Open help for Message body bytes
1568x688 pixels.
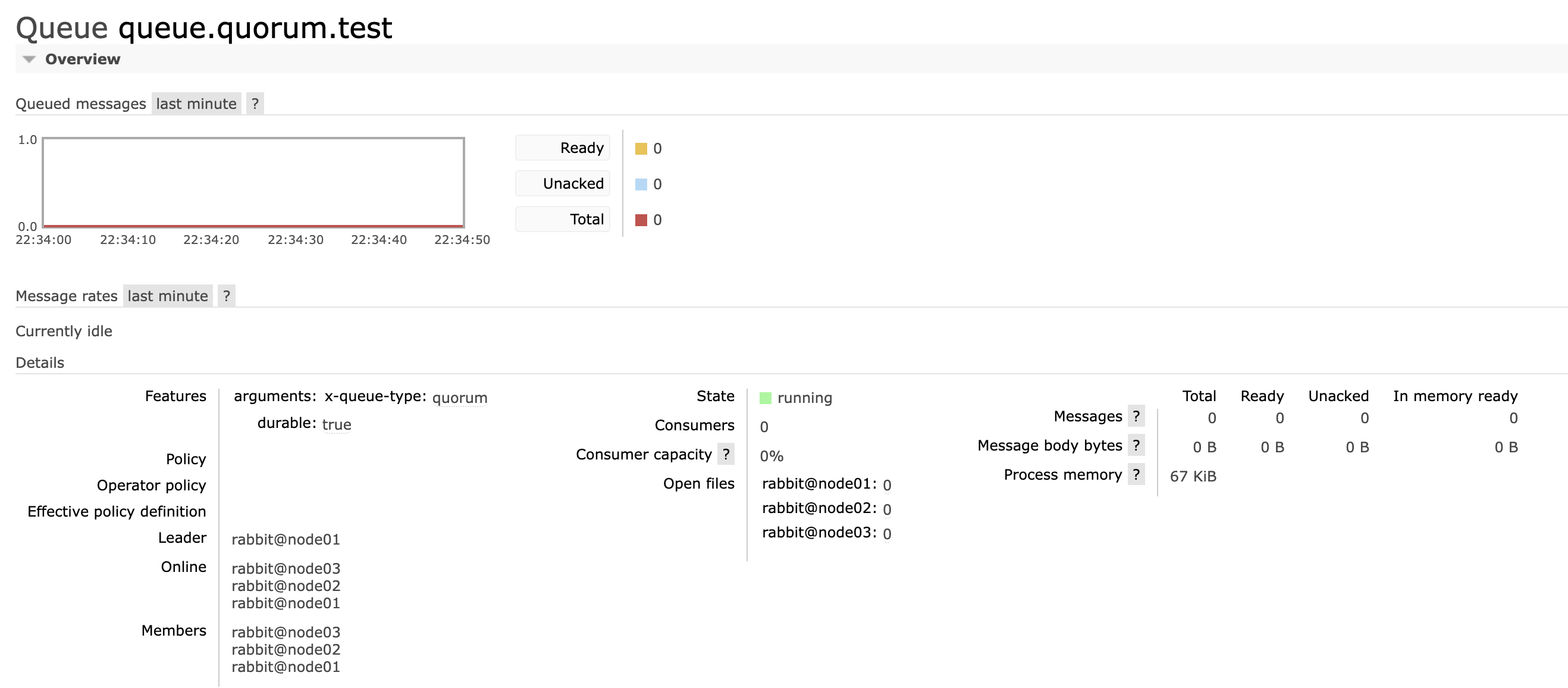point(1136,445)
